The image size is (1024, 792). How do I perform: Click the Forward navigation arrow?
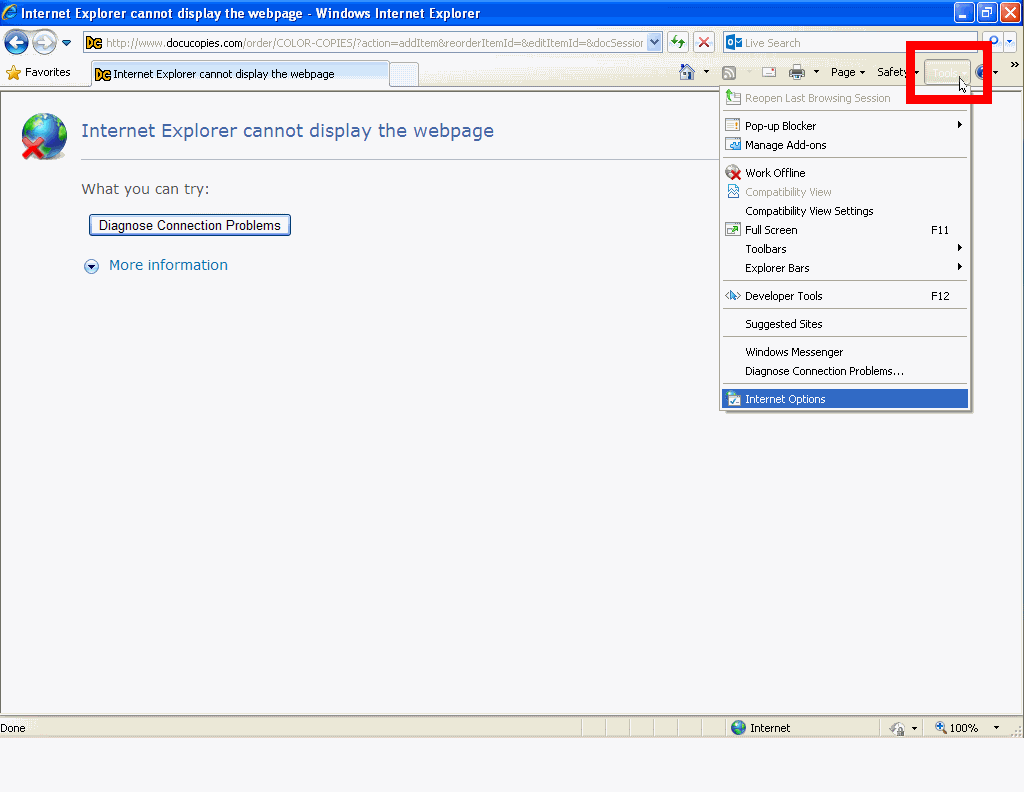[x=44, y=43]
